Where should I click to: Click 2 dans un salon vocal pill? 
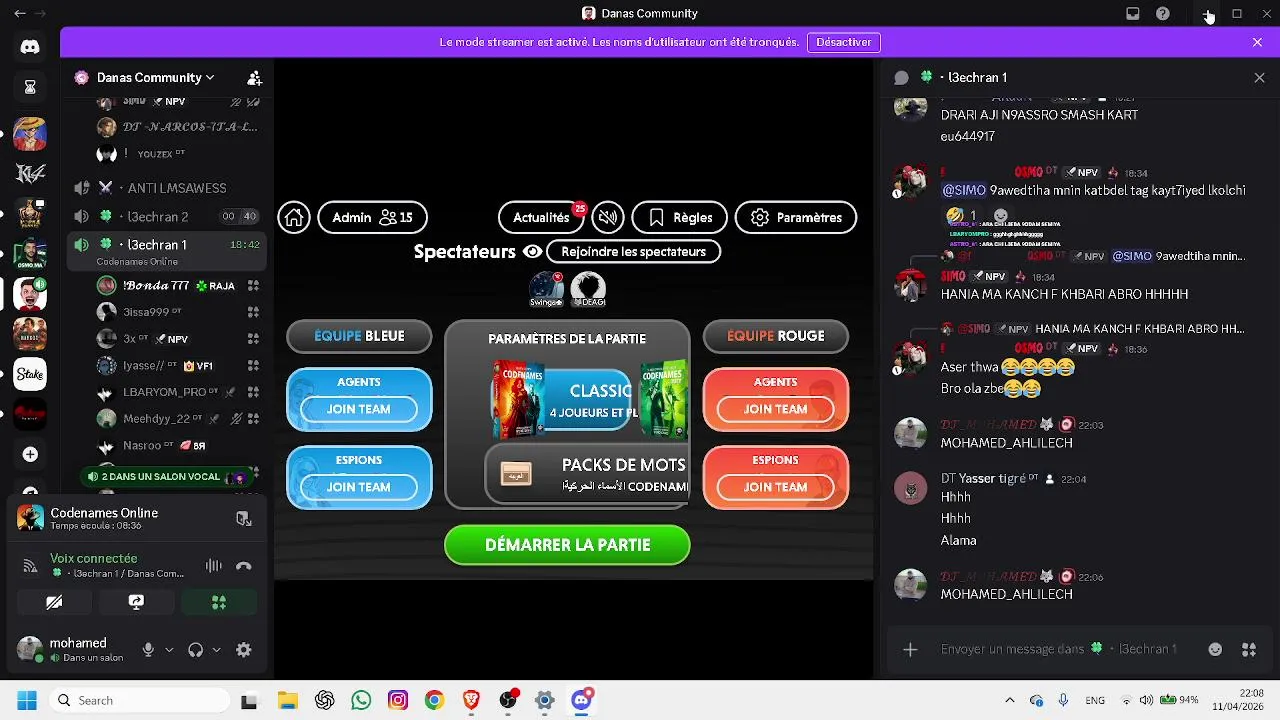tap(167, 477)
